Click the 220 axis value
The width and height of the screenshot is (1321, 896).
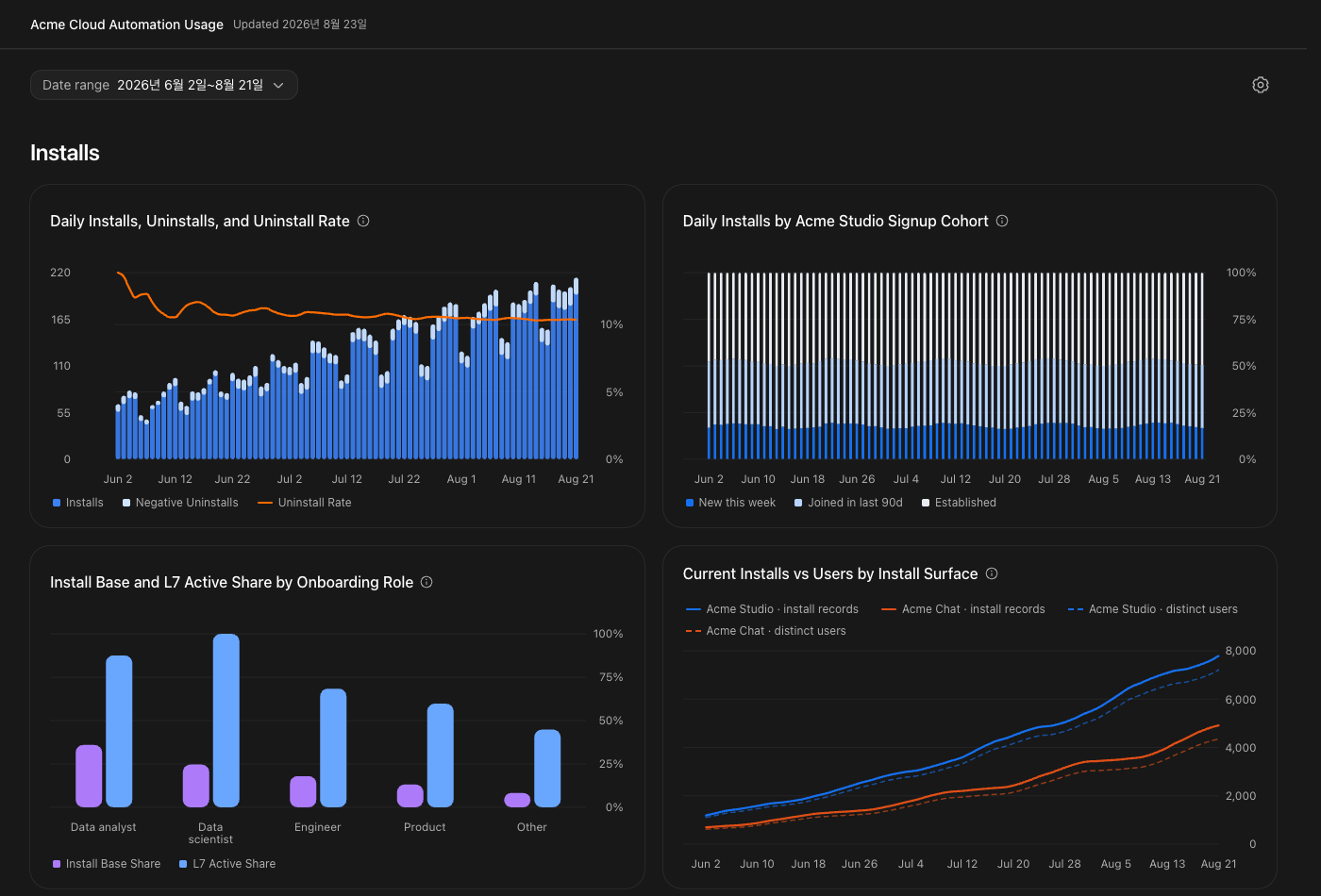click(60, 273)
